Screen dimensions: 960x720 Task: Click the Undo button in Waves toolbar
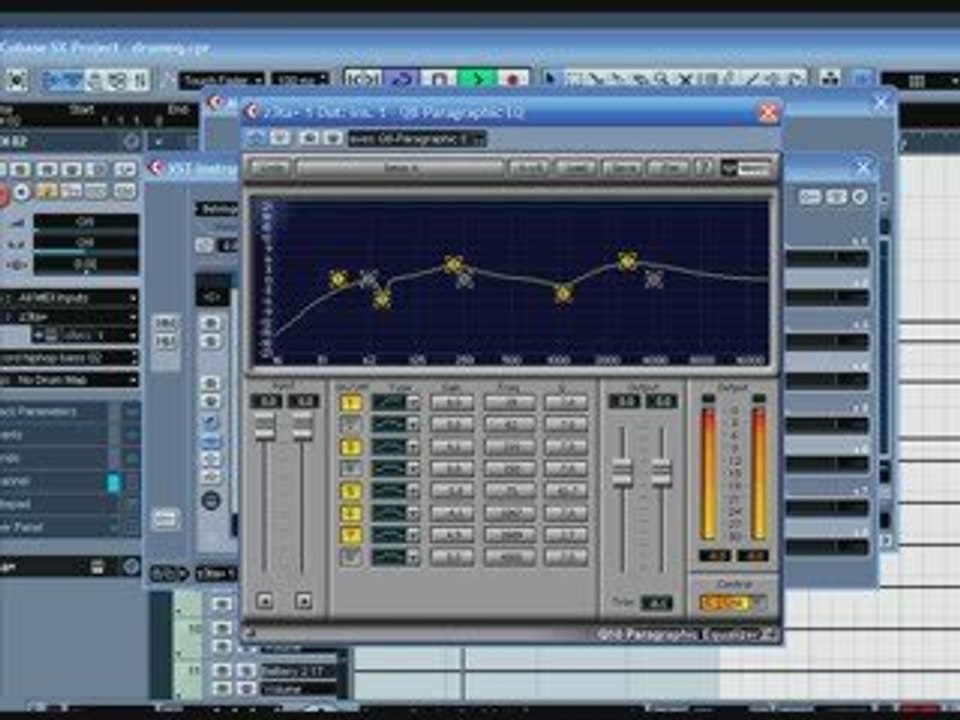pyautogui.click(x=270, y=167)
